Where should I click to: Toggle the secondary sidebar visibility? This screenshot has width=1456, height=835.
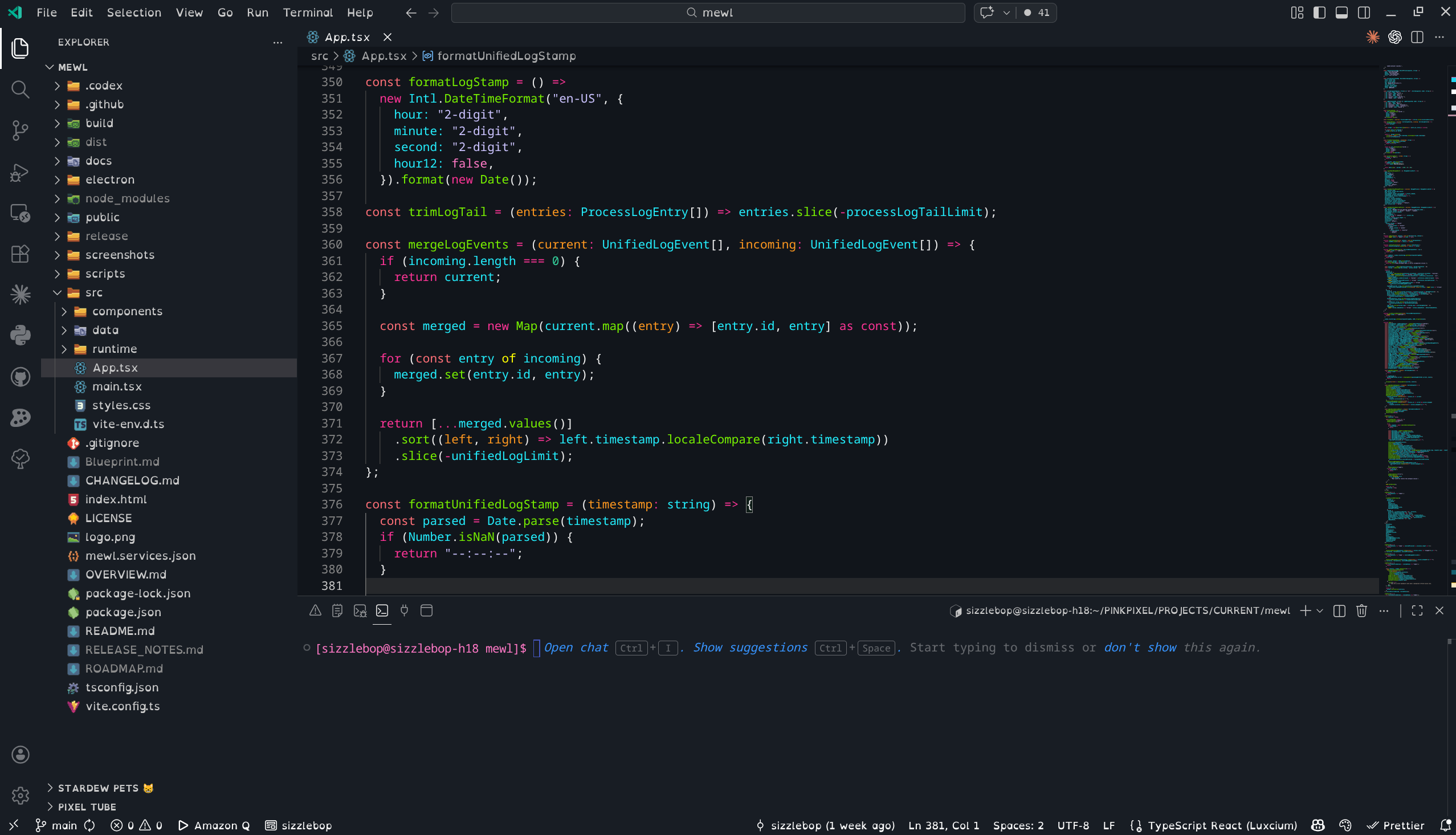tap(1364, 13)
